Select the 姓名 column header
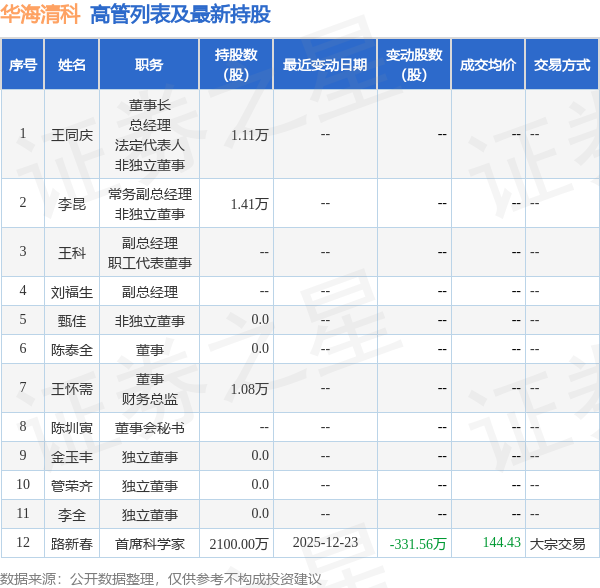The width and height of the screenshot is (600, 588). [72, 65]
